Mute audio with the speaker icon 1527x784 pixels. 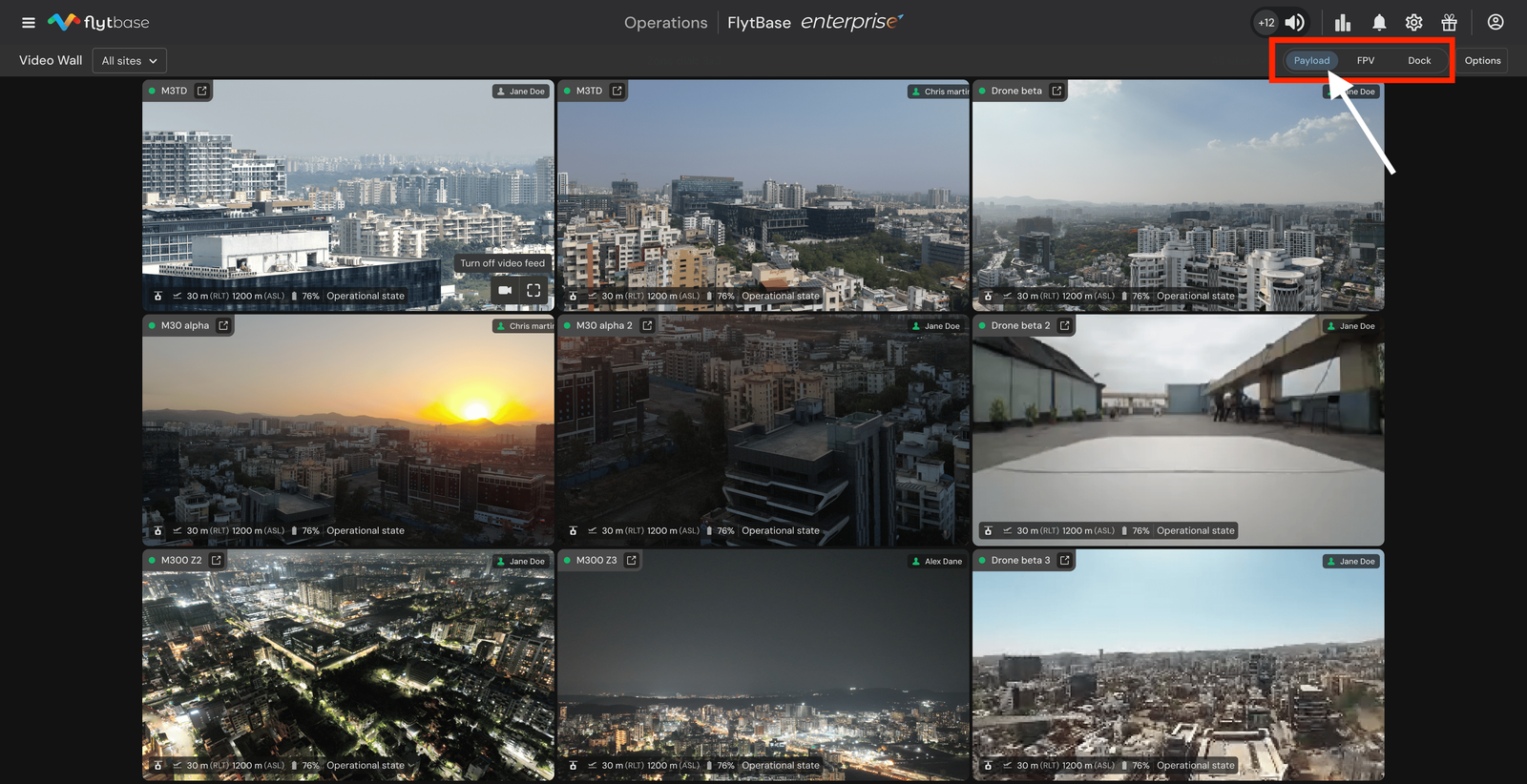pyautogui.click(x=1294, y=22)
